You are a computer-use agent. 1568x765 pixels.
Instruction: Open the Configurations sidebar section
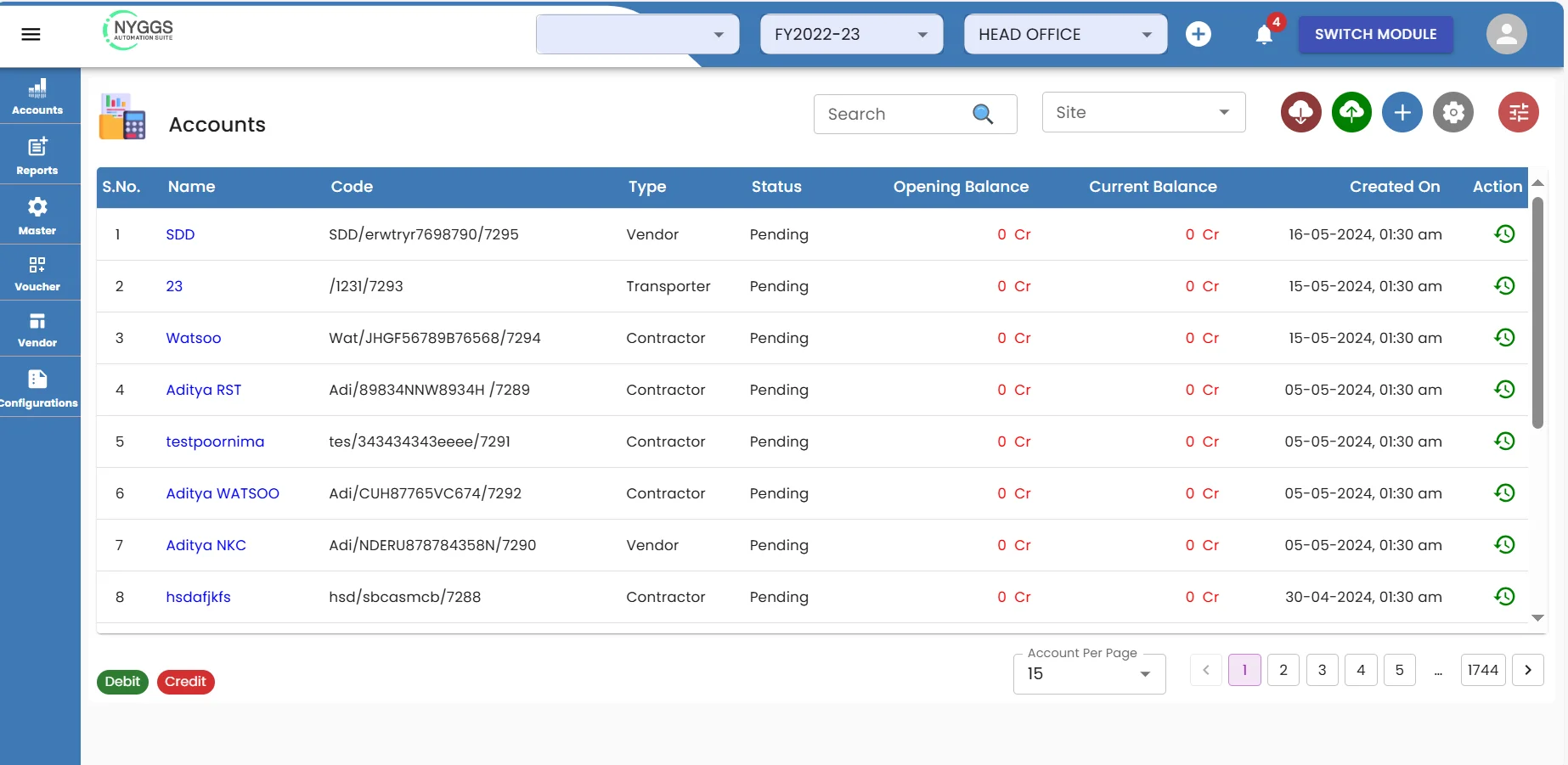pos(37,388)
